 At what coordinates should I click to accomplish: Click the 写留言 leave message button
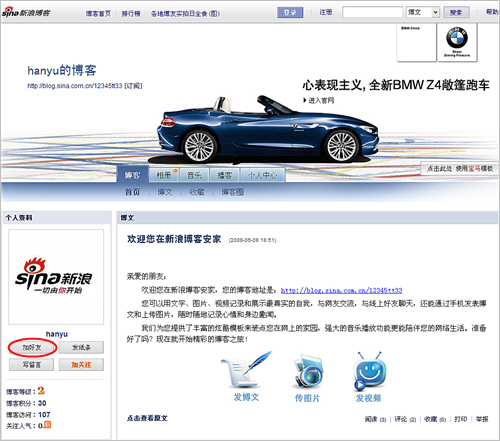(32, 365)
